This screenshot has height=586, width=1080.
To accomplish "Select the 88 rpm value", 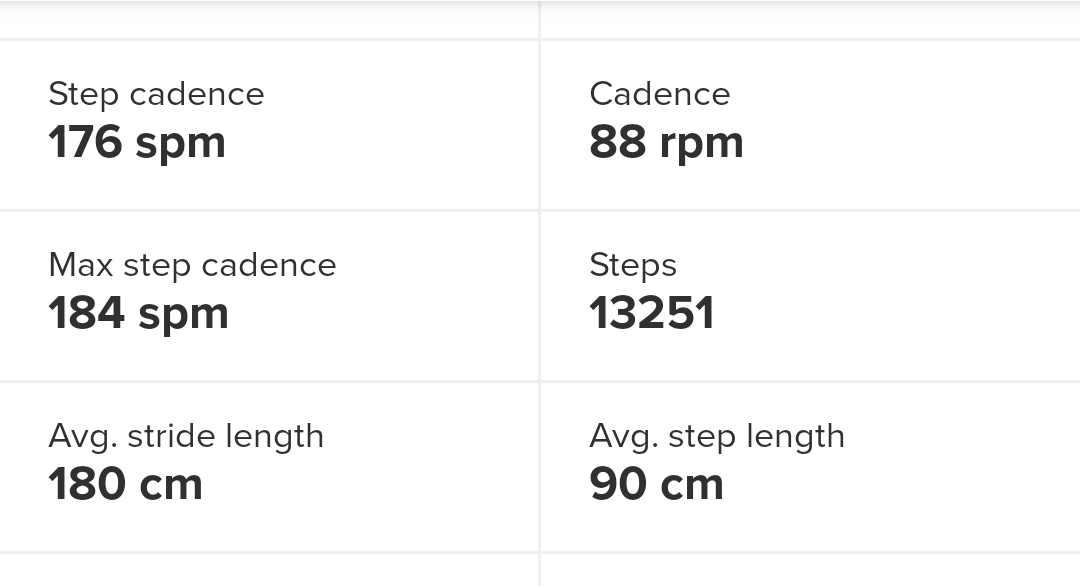I will pyautogui.click(x=666, y=142).
